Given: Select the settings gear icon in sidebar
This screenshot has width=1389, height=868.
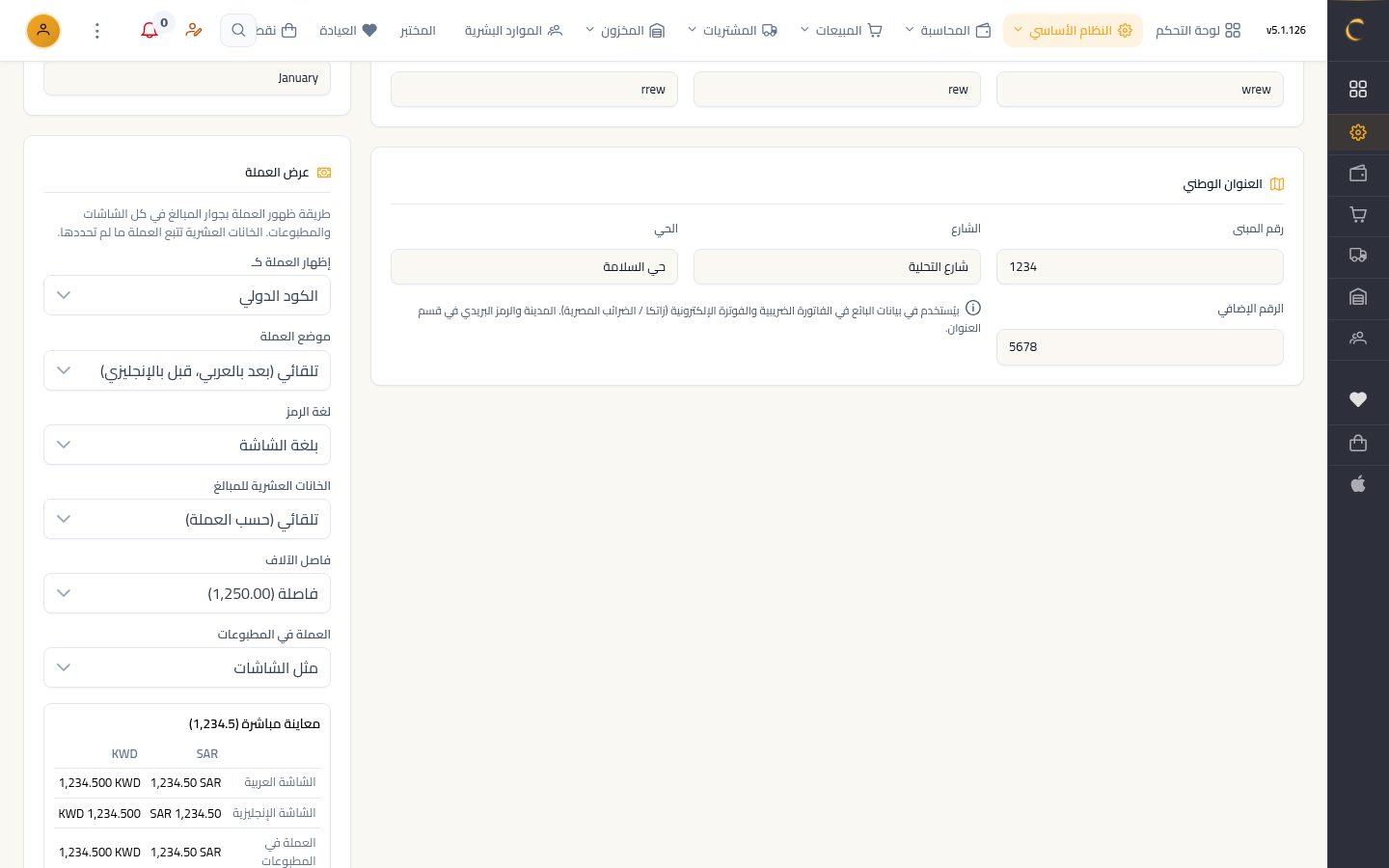Looking at the screenshot, I should [x=1358, y=132].
